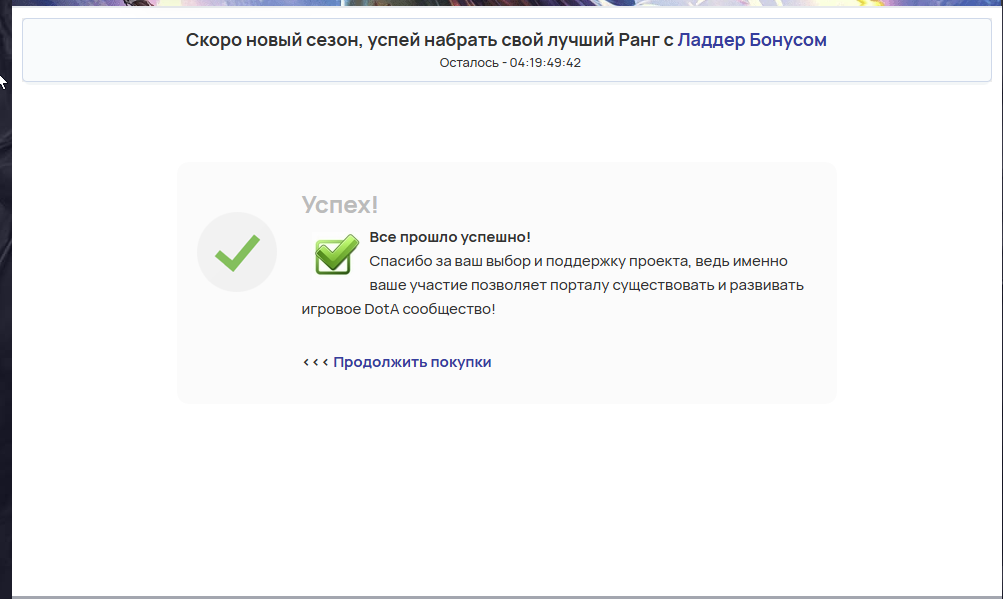1003x599 pixels.
Task: Click the Осталось countdown timer text
Action: pos(510,63)
